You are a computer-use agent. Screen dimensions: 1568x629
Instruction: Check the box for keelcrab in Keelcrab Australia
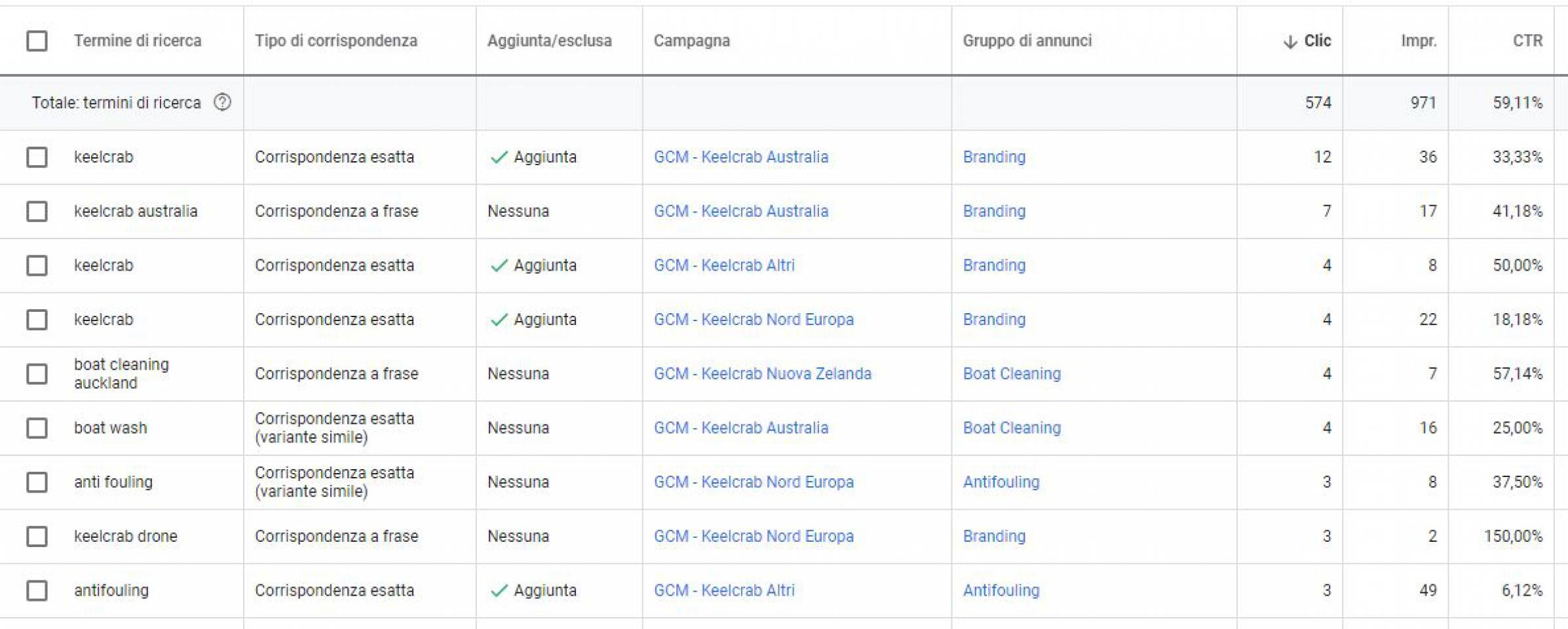37,157
